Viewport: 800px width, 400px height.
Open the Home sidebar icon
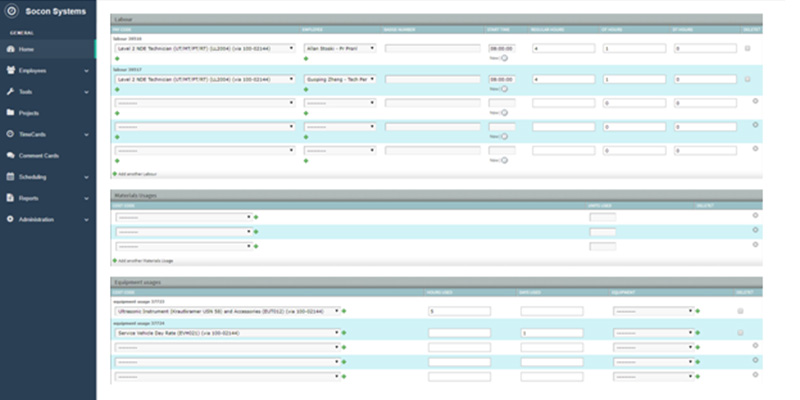10,49
